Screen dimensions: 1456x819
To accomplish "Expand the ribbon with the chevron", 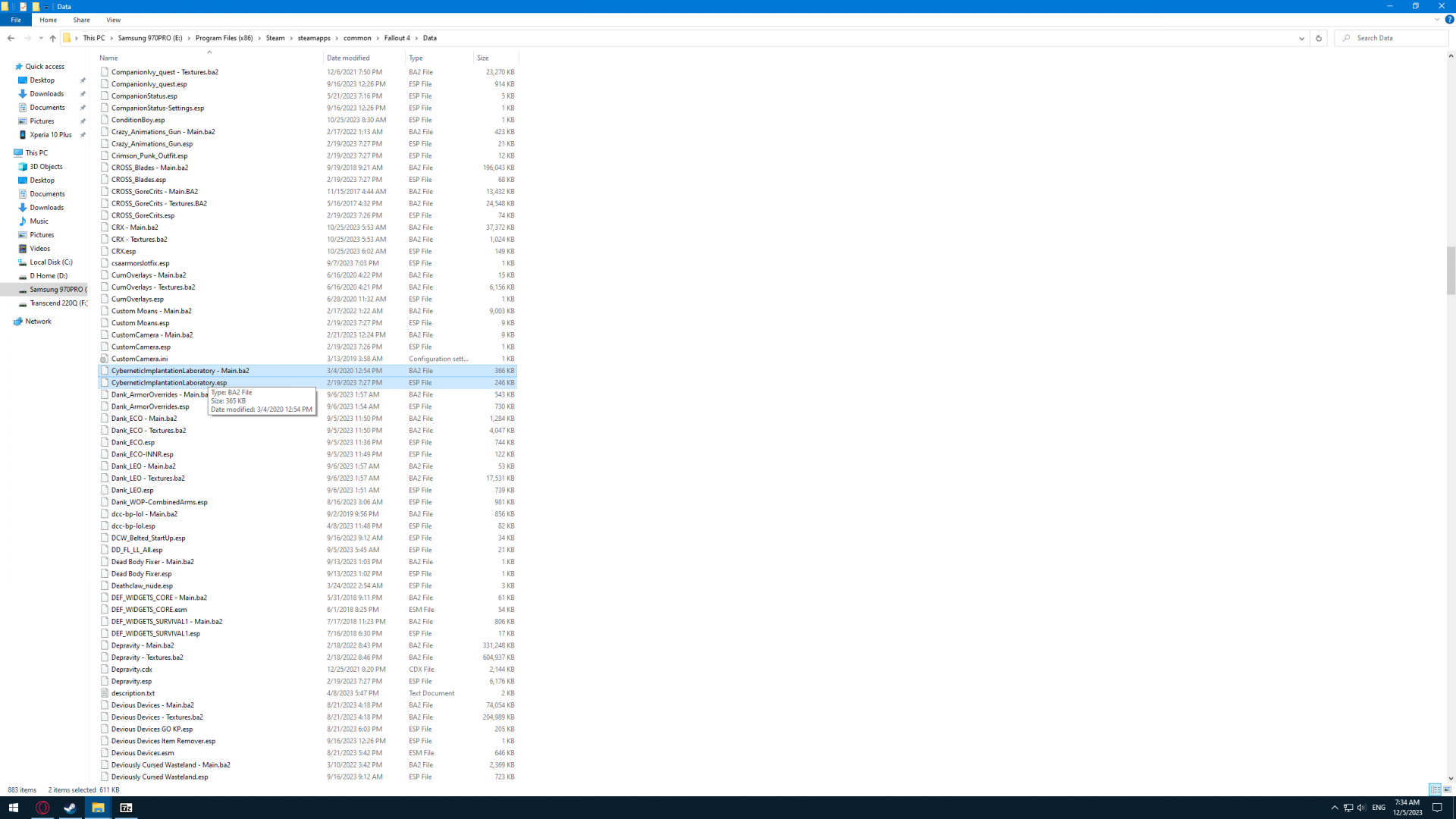I will point(1437,20).
